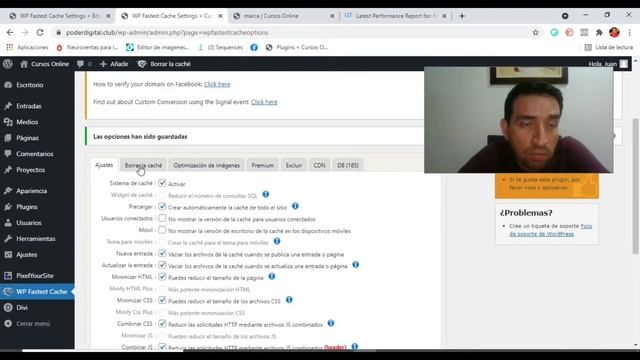This screenshot has width=640, height=360.
Task: Switch to Optimización de imágenes tab
Action: coord(207,165)
